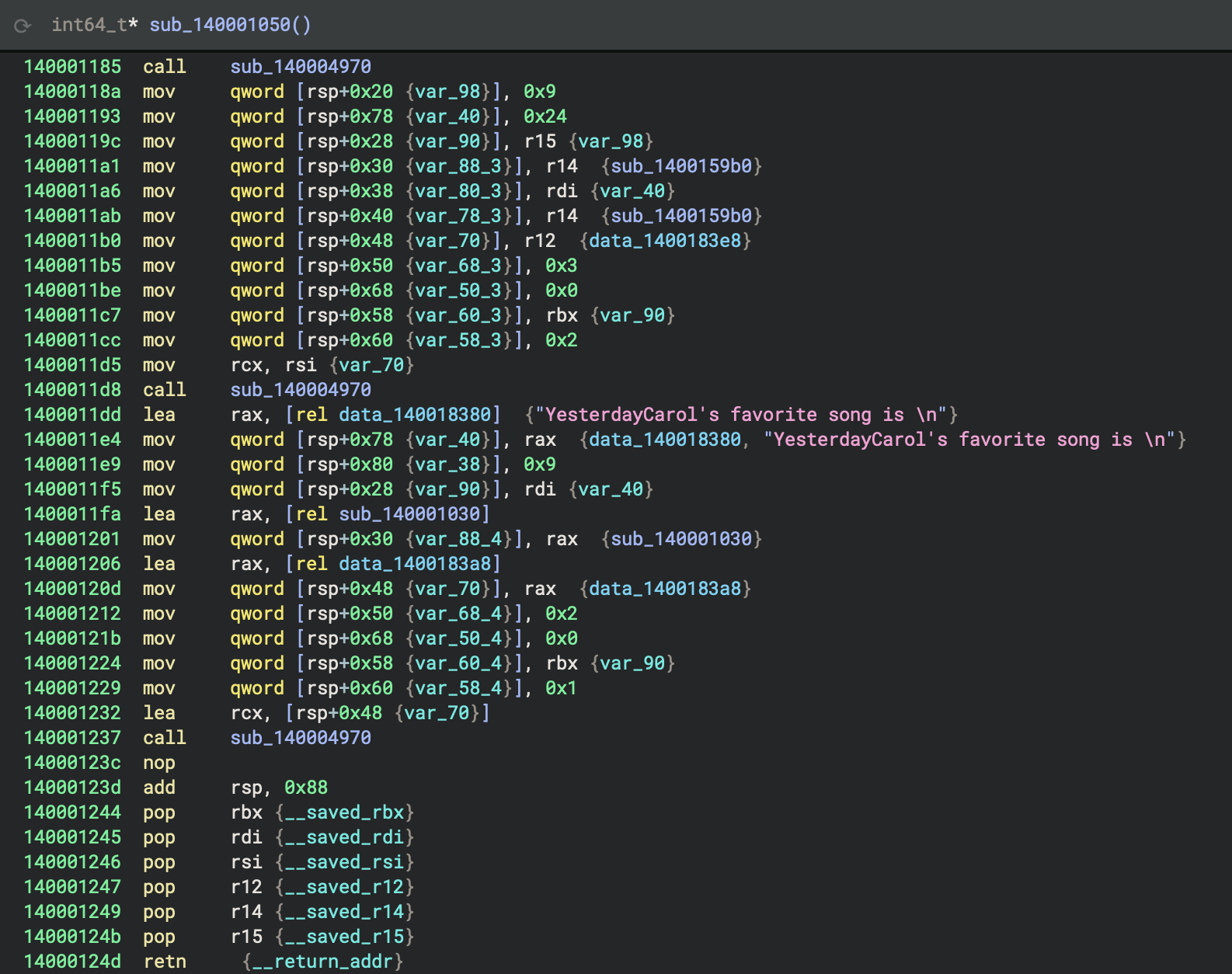Go to data_1400183a8 in lea at 140001206
The width and height of the screenshot is (1232, 974).
415,564
